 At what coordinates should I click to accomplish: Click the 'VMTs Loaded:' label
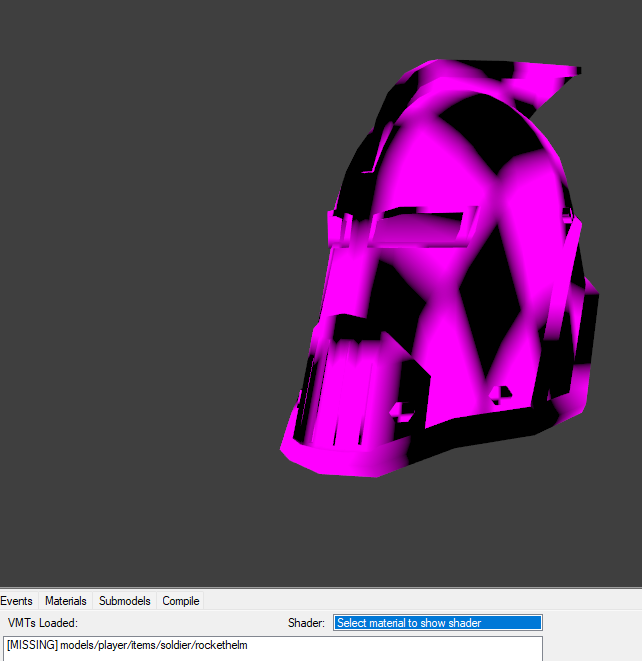(43, 623)
